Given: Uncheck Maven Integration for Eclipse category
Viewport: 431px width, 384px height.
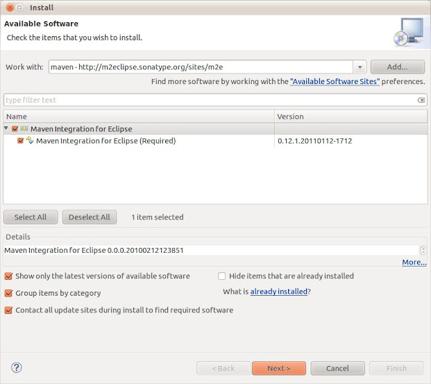Looking at the screenshot, I should pos(15,129).
